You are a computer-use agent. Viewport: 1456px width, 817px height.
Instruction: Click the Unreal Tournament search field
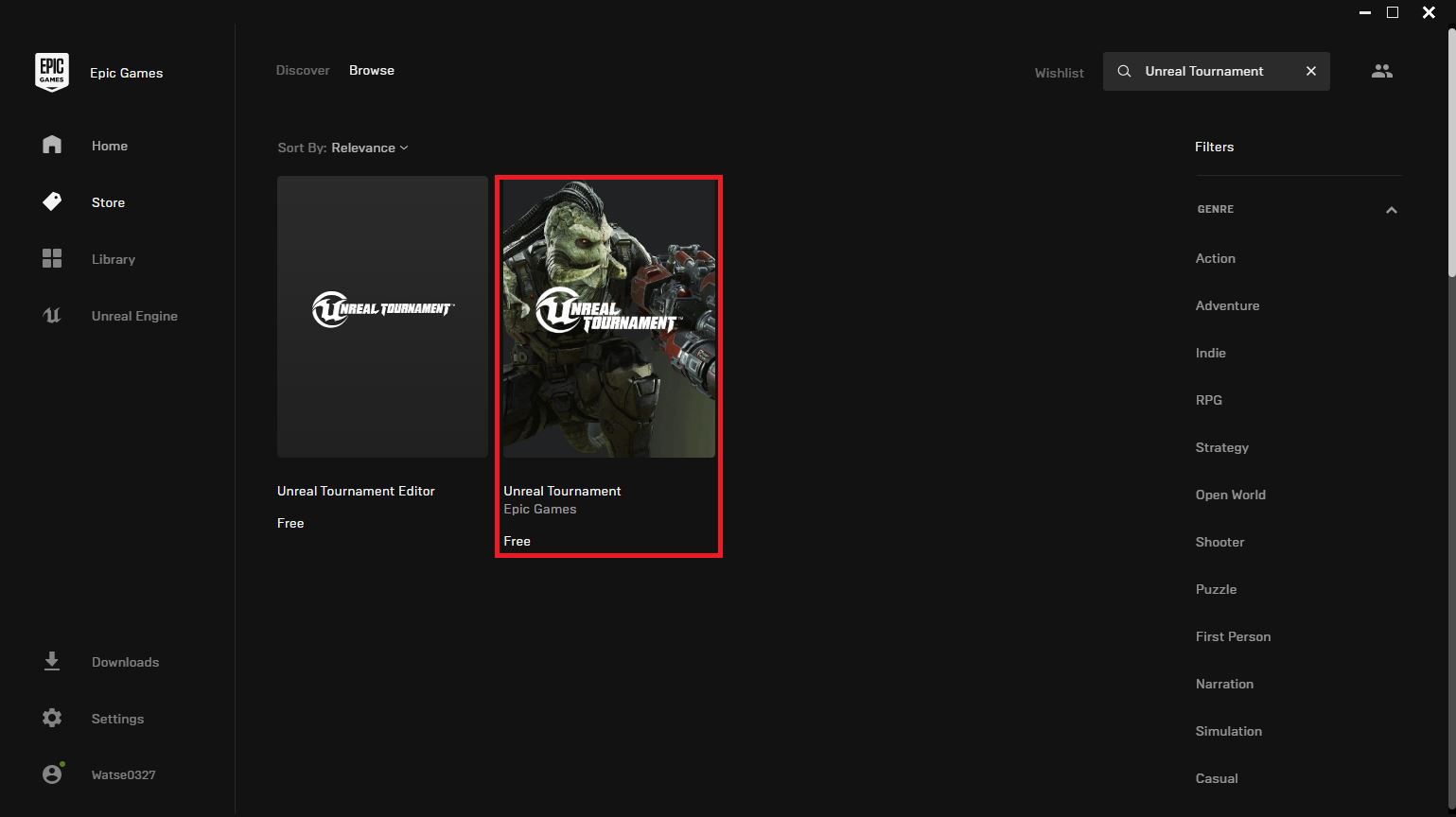(x=1203, y=71)
